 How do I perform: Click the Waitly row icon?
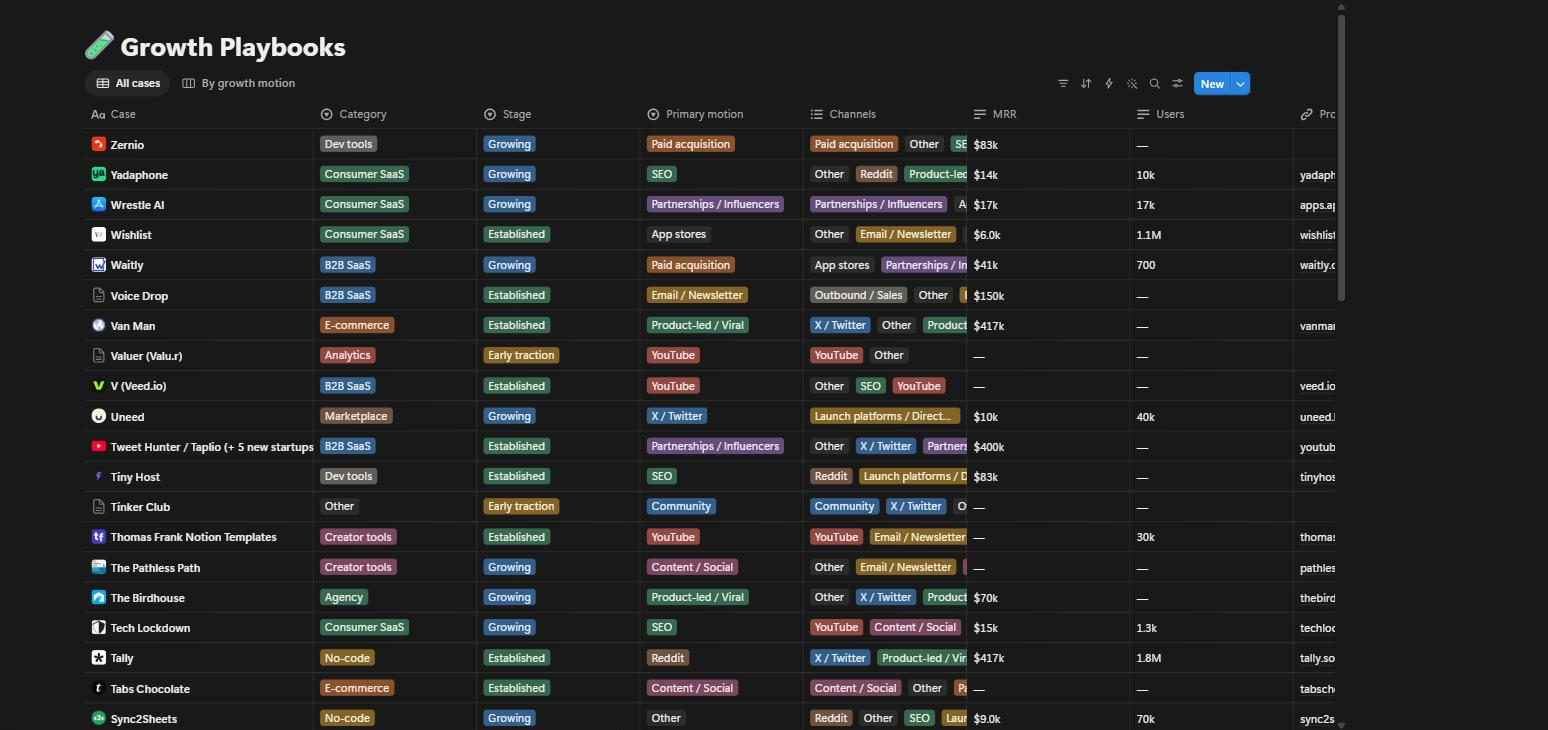tap(98, 265)
